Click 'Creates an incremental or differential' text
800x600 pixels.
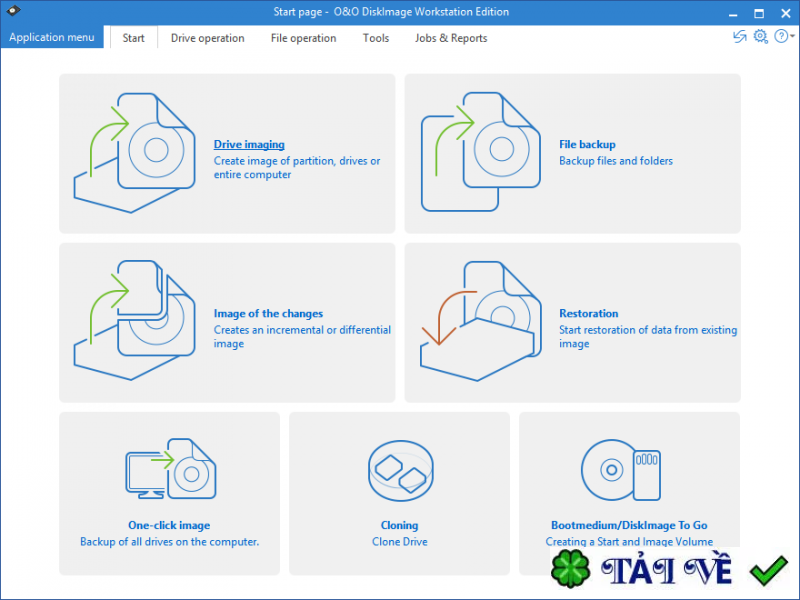point(302,336)
